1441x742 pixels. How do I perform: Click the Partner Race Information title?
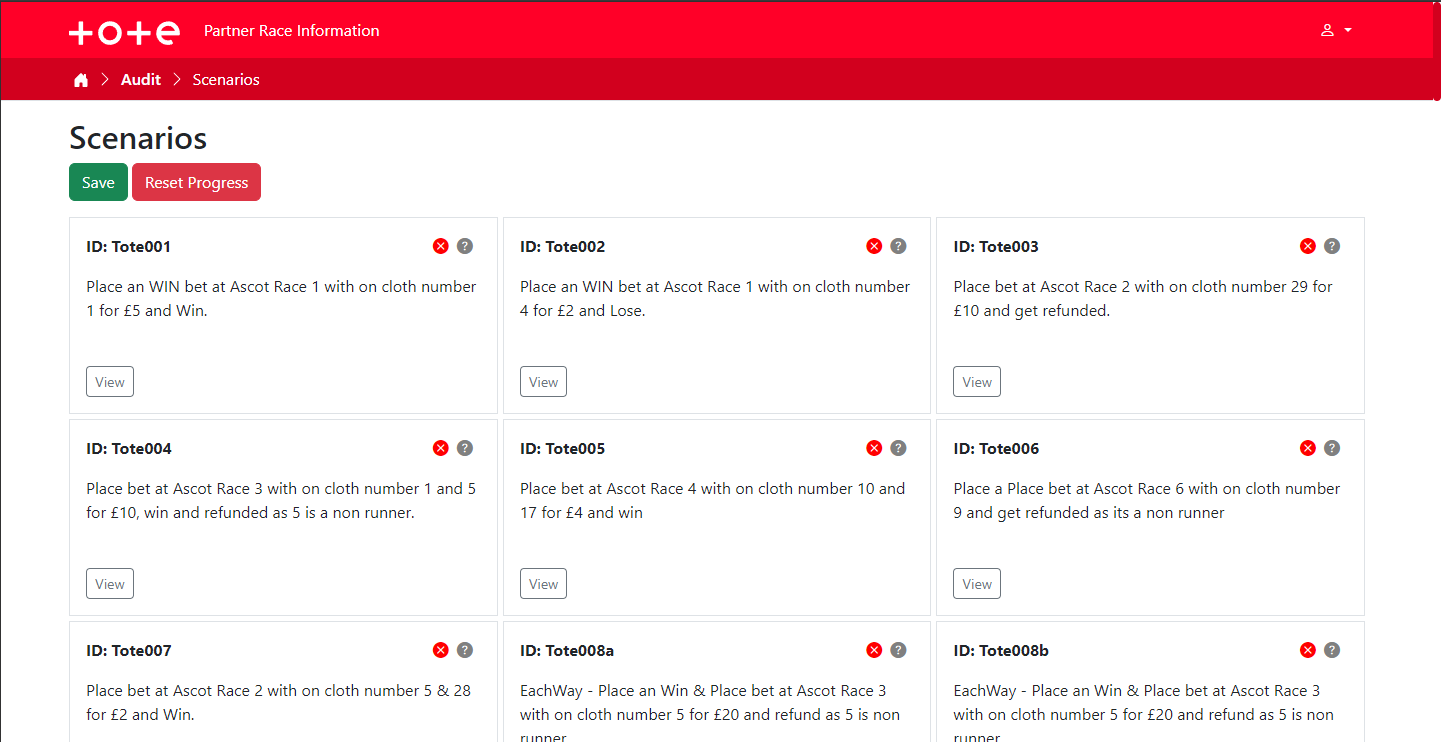pyautogui.click(x=291, y=31)
